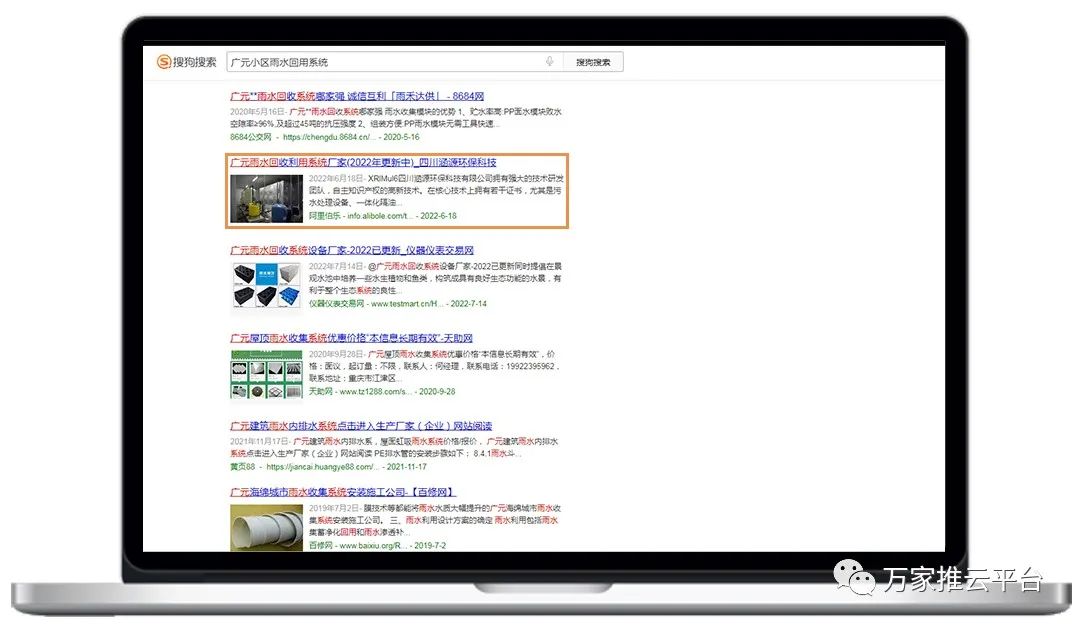Click the www.testmart.cn green URL
The width and height of the screenshot is (1080, 628).
pos(405,303)
